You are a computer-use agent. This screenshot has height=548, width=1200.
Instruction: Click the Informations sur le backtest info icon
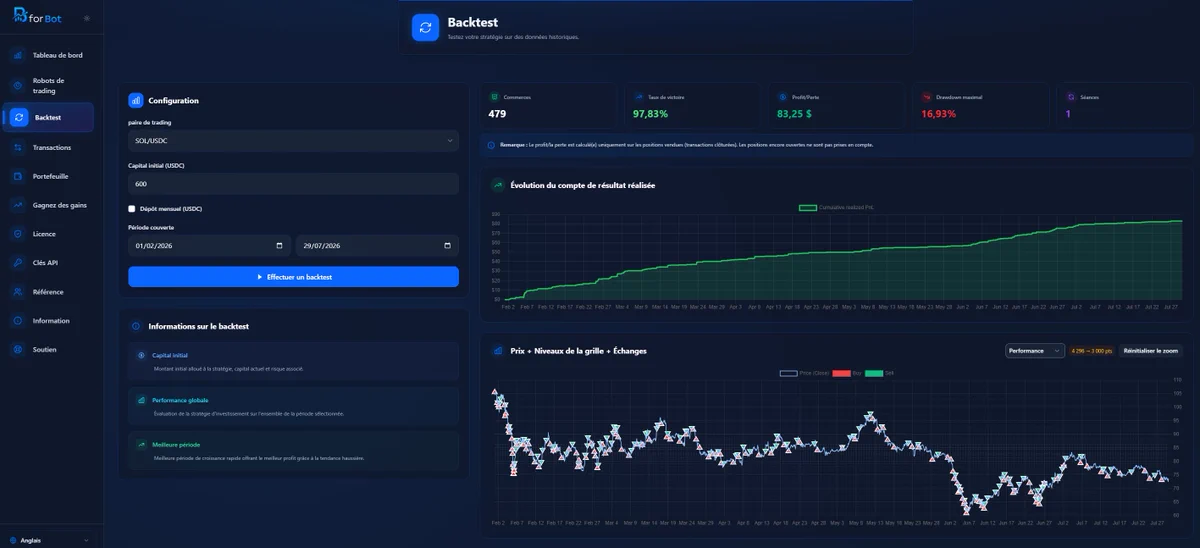tap(136, 326)
